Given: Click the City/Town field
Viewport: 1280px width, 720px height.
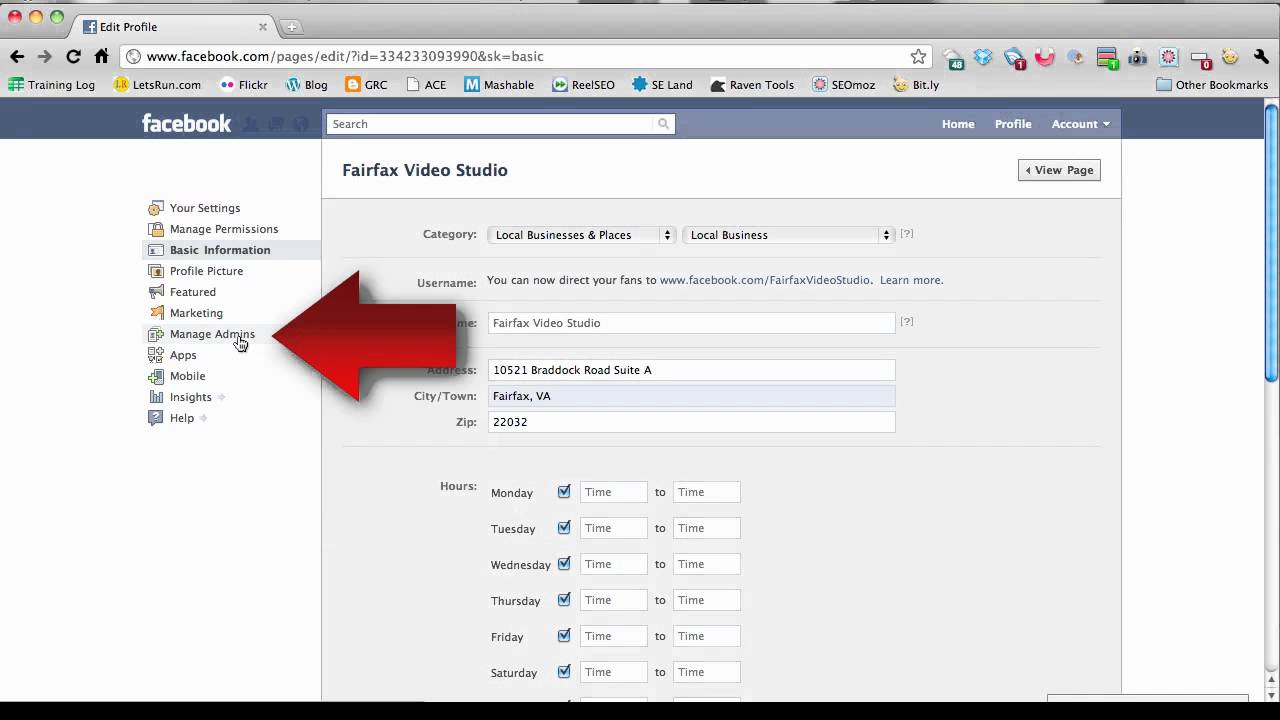Looking at the screenshot, I should (692, 396).
